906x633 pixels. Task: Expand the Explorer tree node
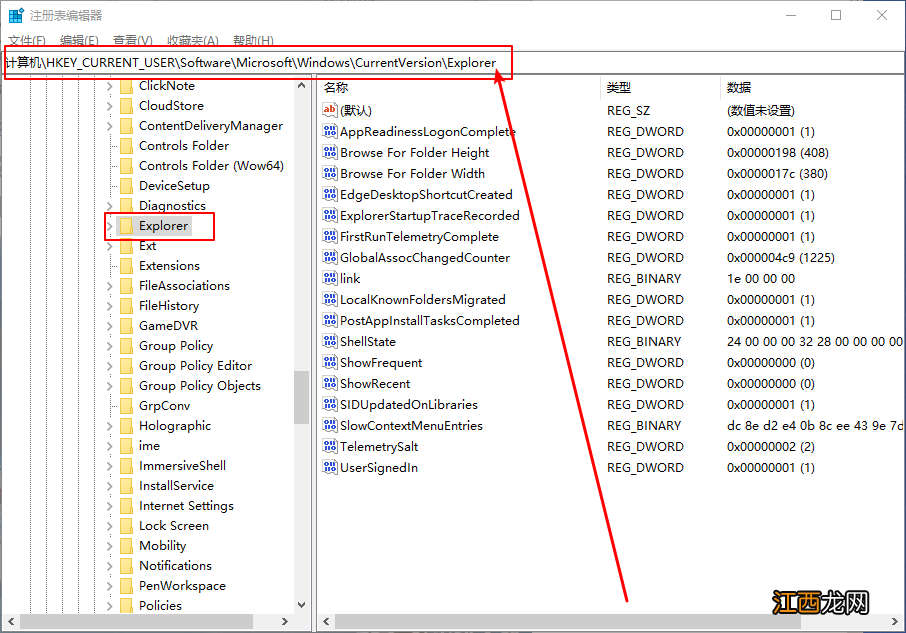pyautogui.click(x=109, y=226)
